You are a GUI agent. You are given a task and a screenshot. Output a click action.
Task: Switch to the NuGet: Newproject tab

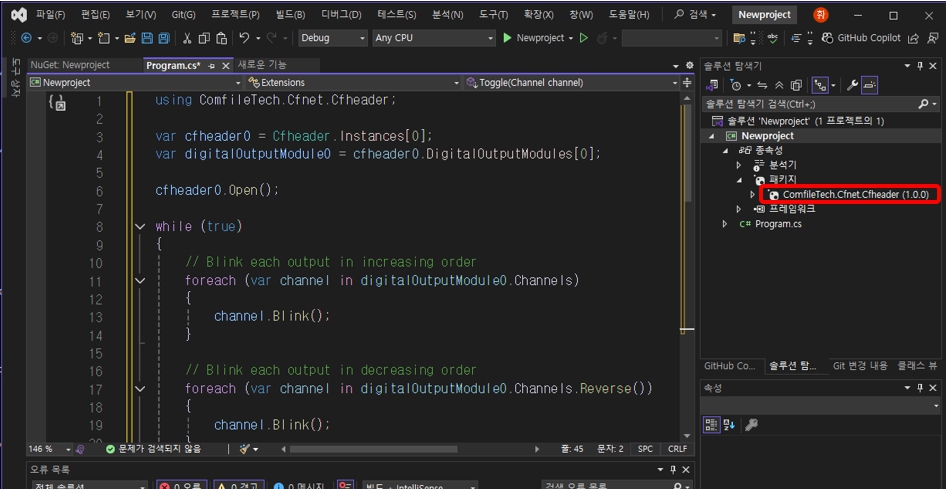[x=70, y=65]
